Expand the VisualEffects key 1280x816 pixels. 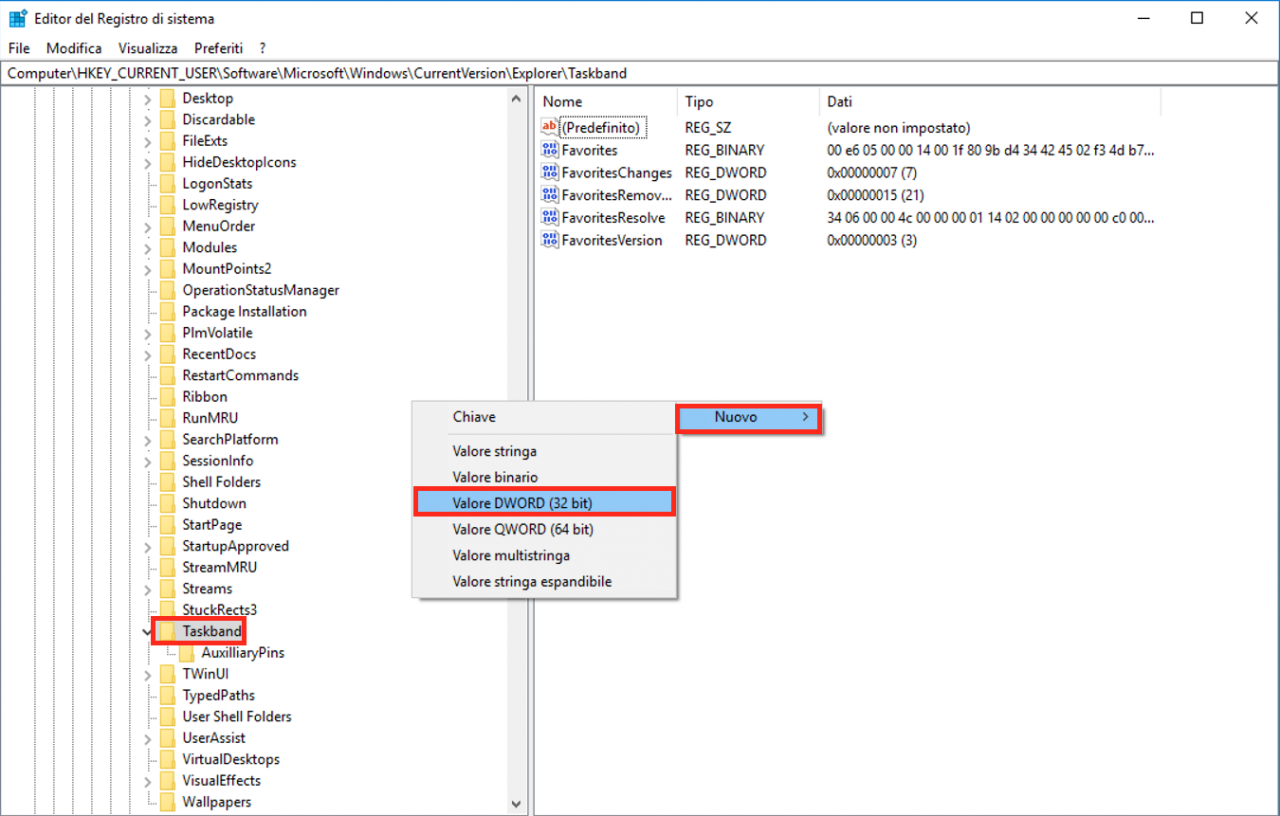point(148,781)
